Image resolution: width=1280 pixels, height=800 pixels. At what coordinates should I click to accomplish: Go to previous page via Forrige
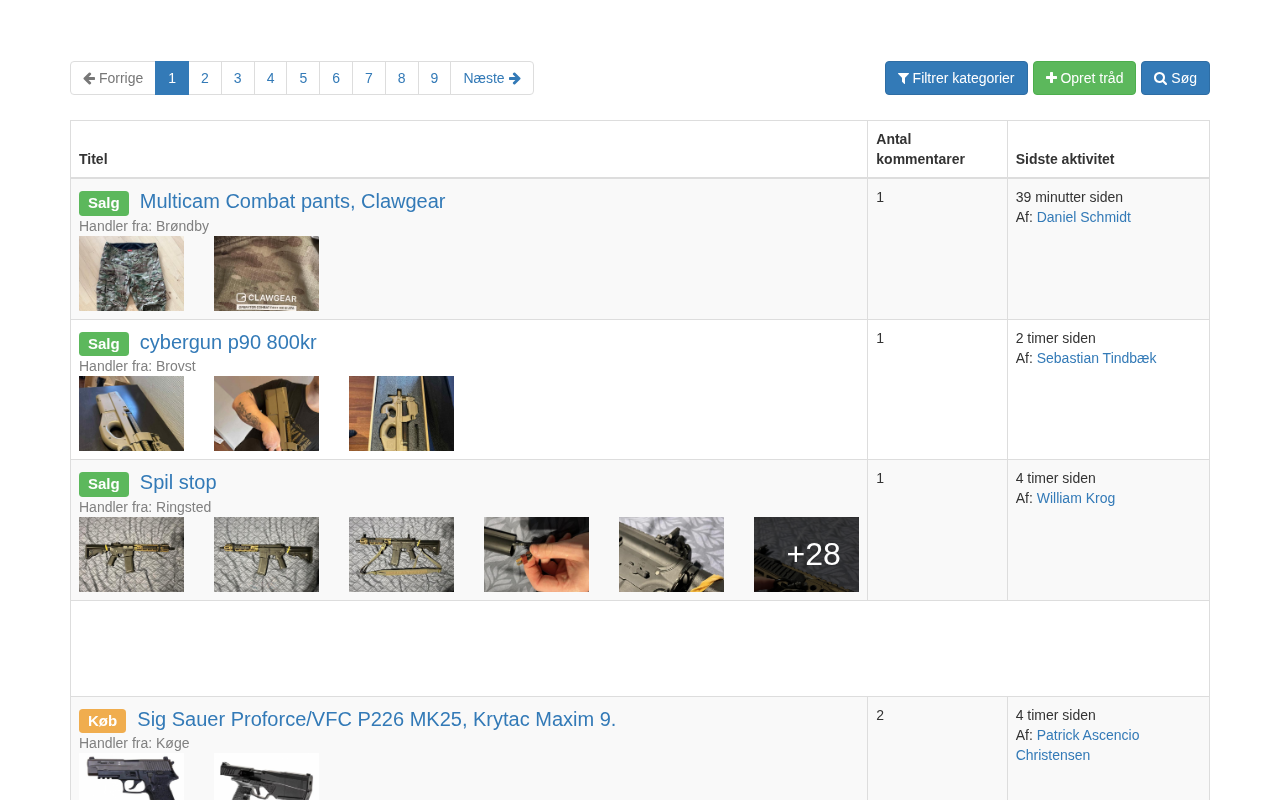tap(113, 78)
